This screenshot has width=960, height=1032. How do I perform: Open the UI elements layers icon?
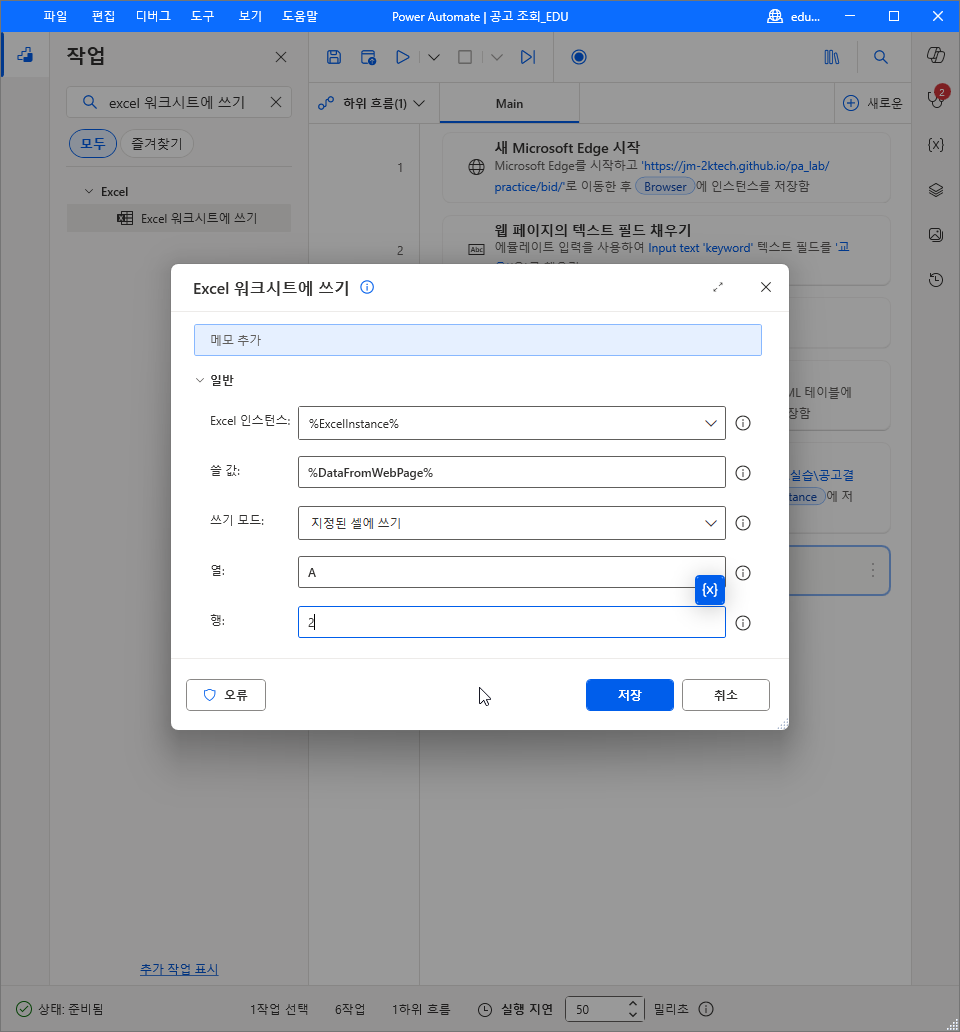coord(936,190)
